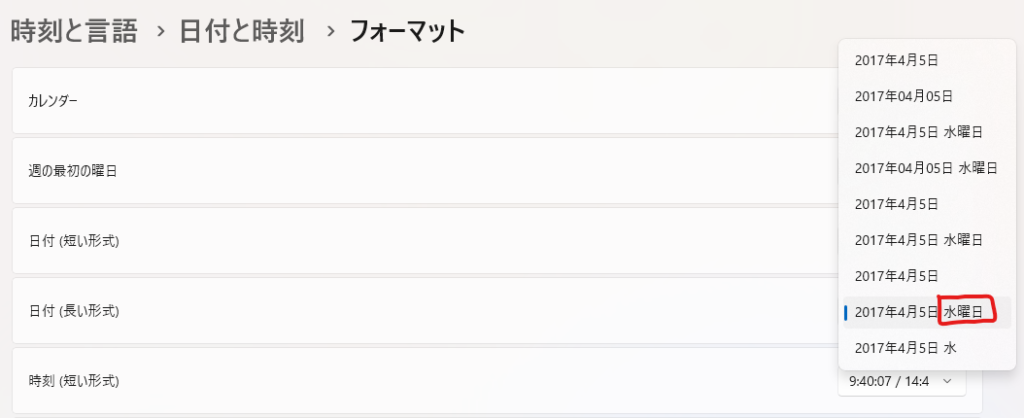Click the 時刻 (短い形式) row label
Viewport: 1024px width, 418px height.
(x=74, y=380)
